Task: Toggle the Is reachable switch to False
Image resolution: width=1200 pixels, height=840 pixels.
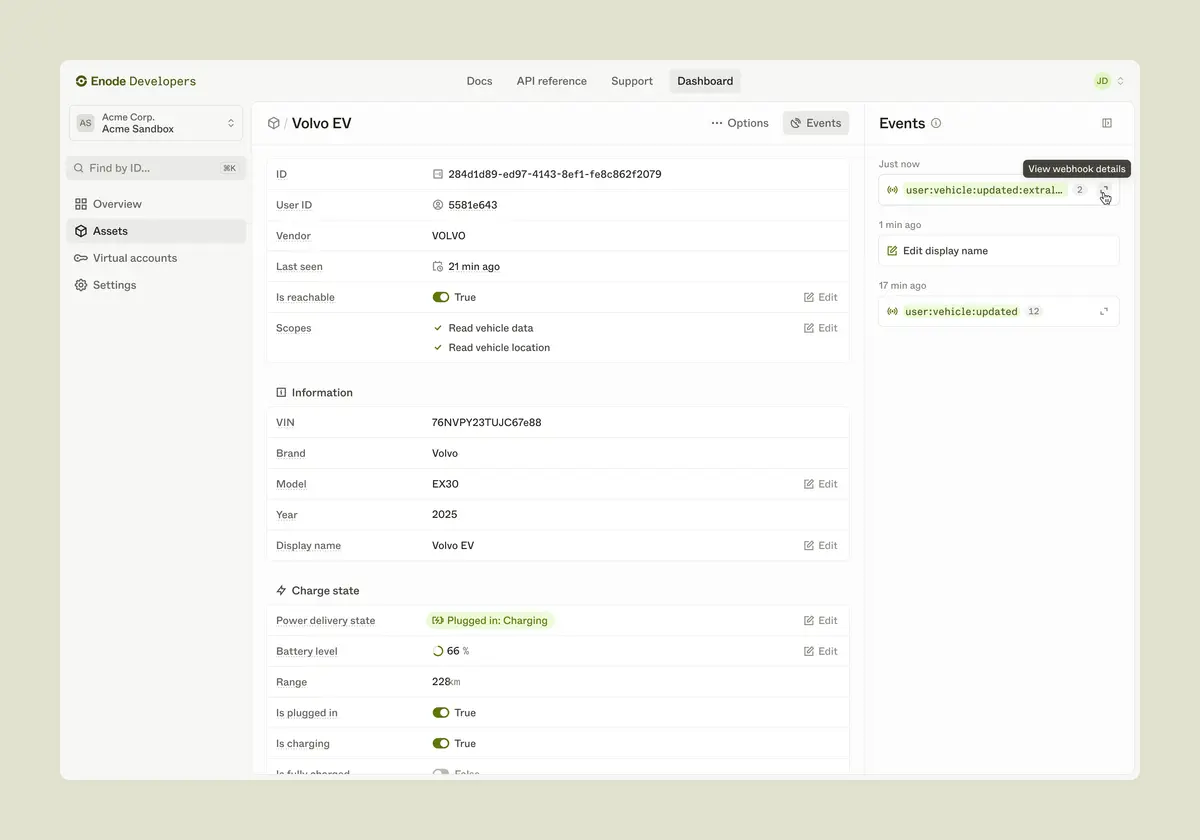Action: (x=440, y=297)
